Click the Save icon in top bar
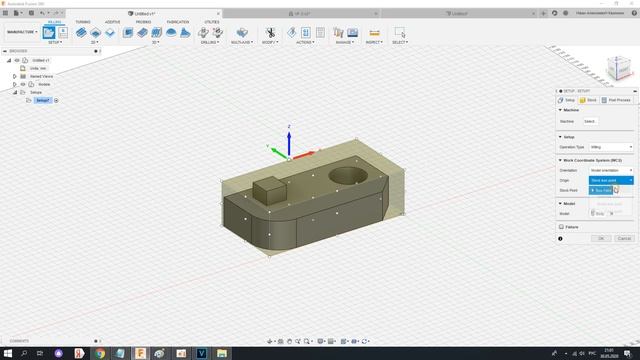 pyautogui.click(x=31, y=13)
